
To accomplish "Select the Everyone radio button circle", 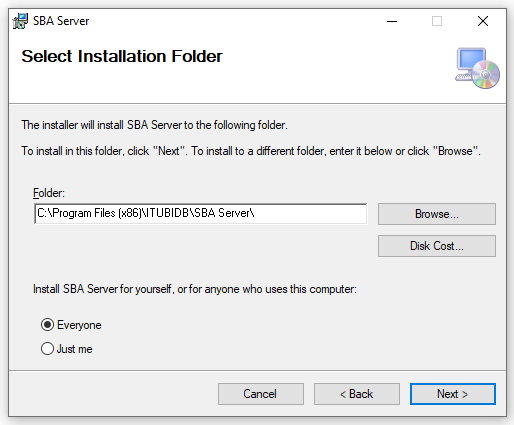I will coord(47,325).
